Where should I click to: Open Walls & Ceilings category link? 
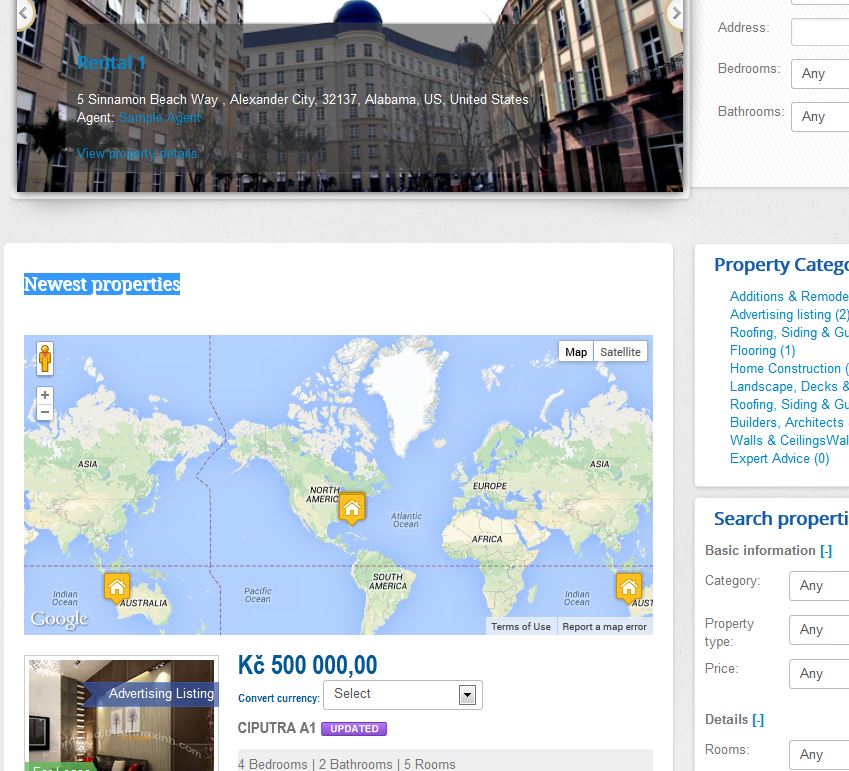click(789, 441)
